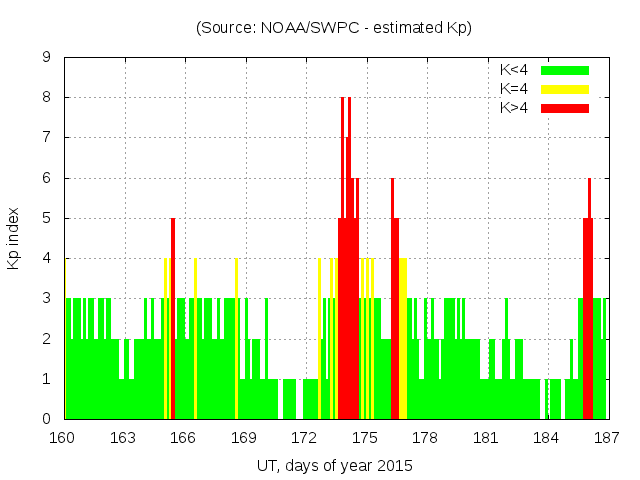Screen dimensions: 640x480
Task: Click the green K<4 legend swatch
Action: [x=565, y=70]
